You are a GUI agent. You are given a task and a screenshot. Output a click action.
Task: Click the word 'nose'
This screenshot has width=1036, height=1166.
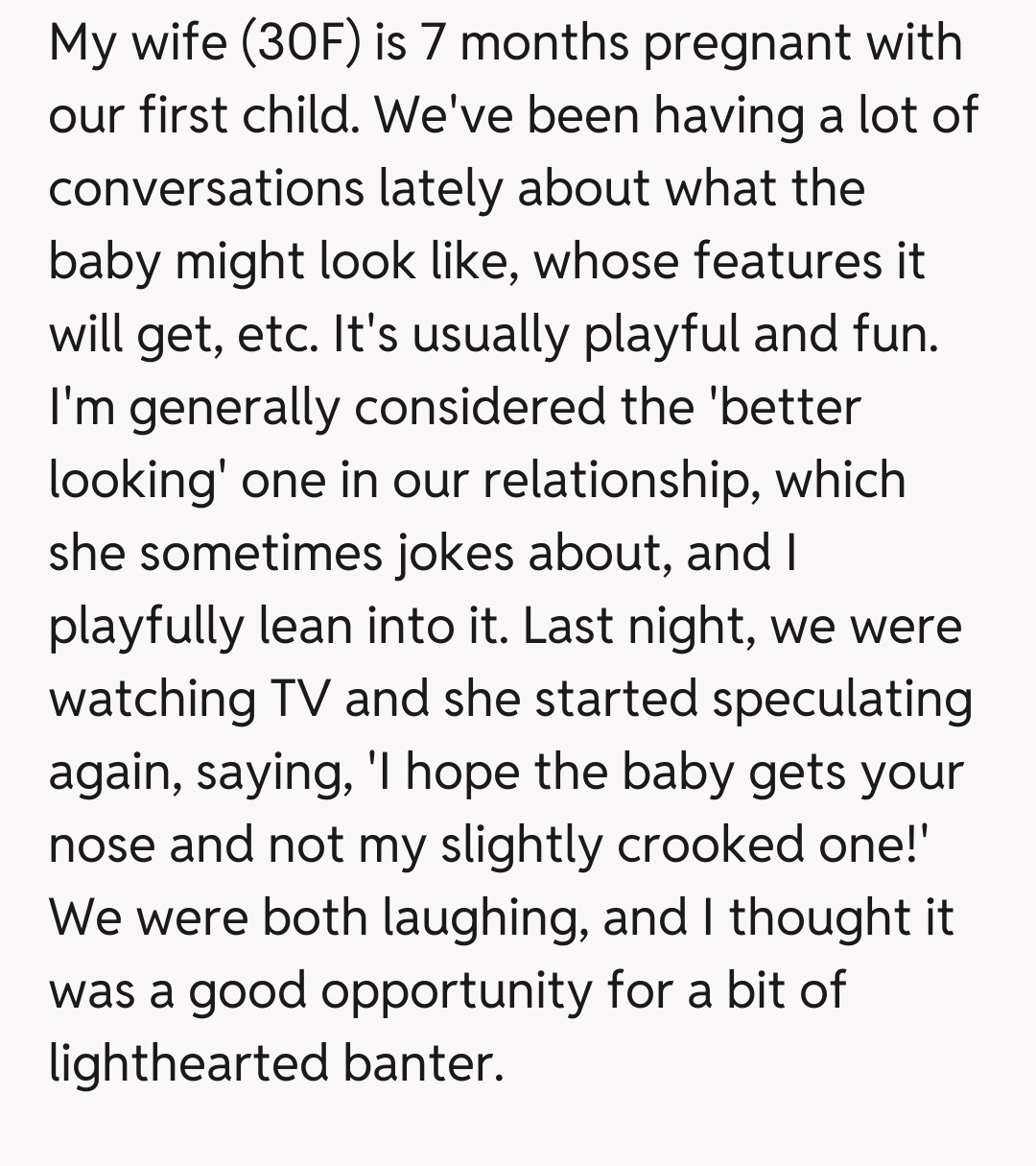(100, 845)
